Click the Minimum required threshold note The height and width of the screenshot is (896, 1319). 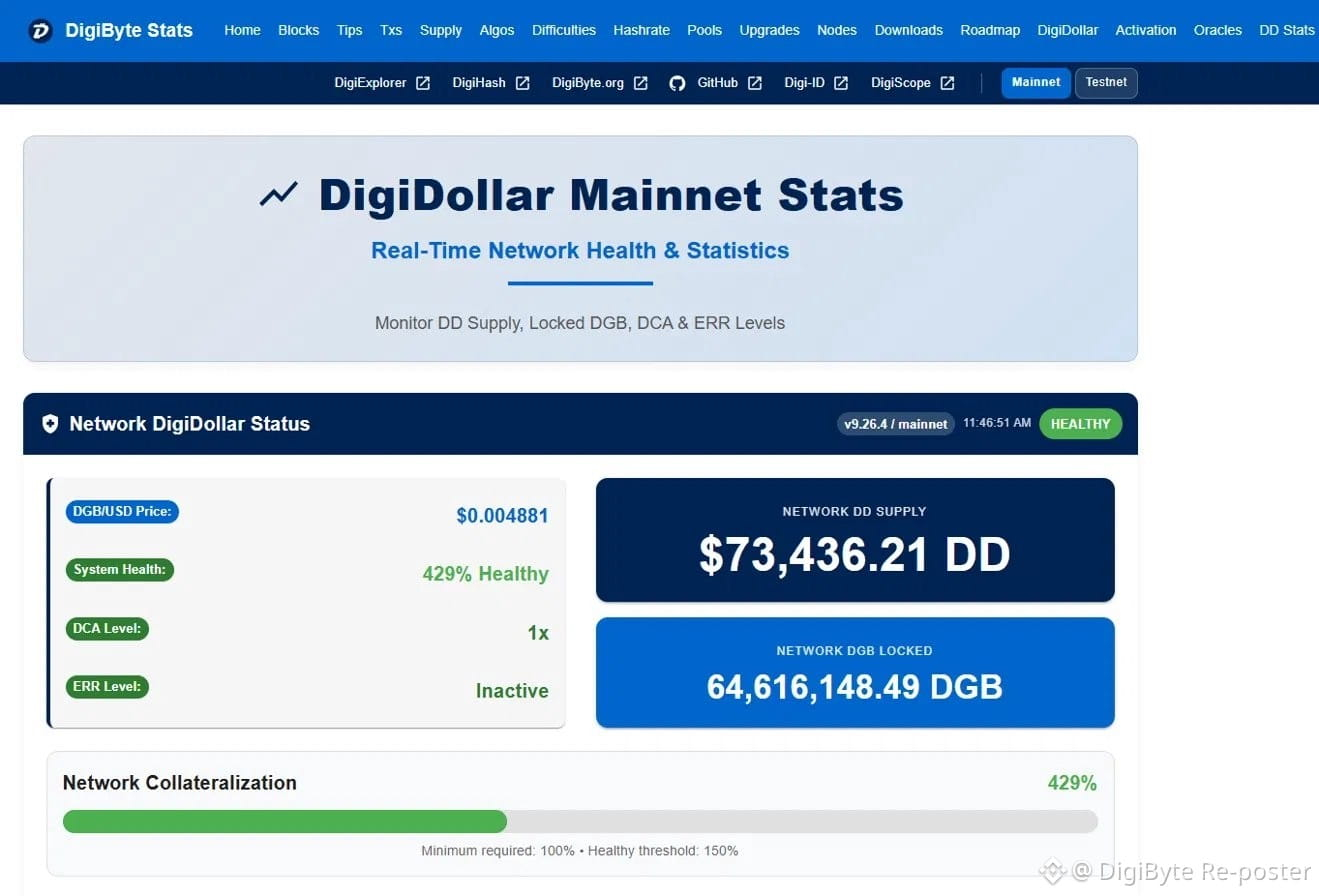tap(580, 851)
